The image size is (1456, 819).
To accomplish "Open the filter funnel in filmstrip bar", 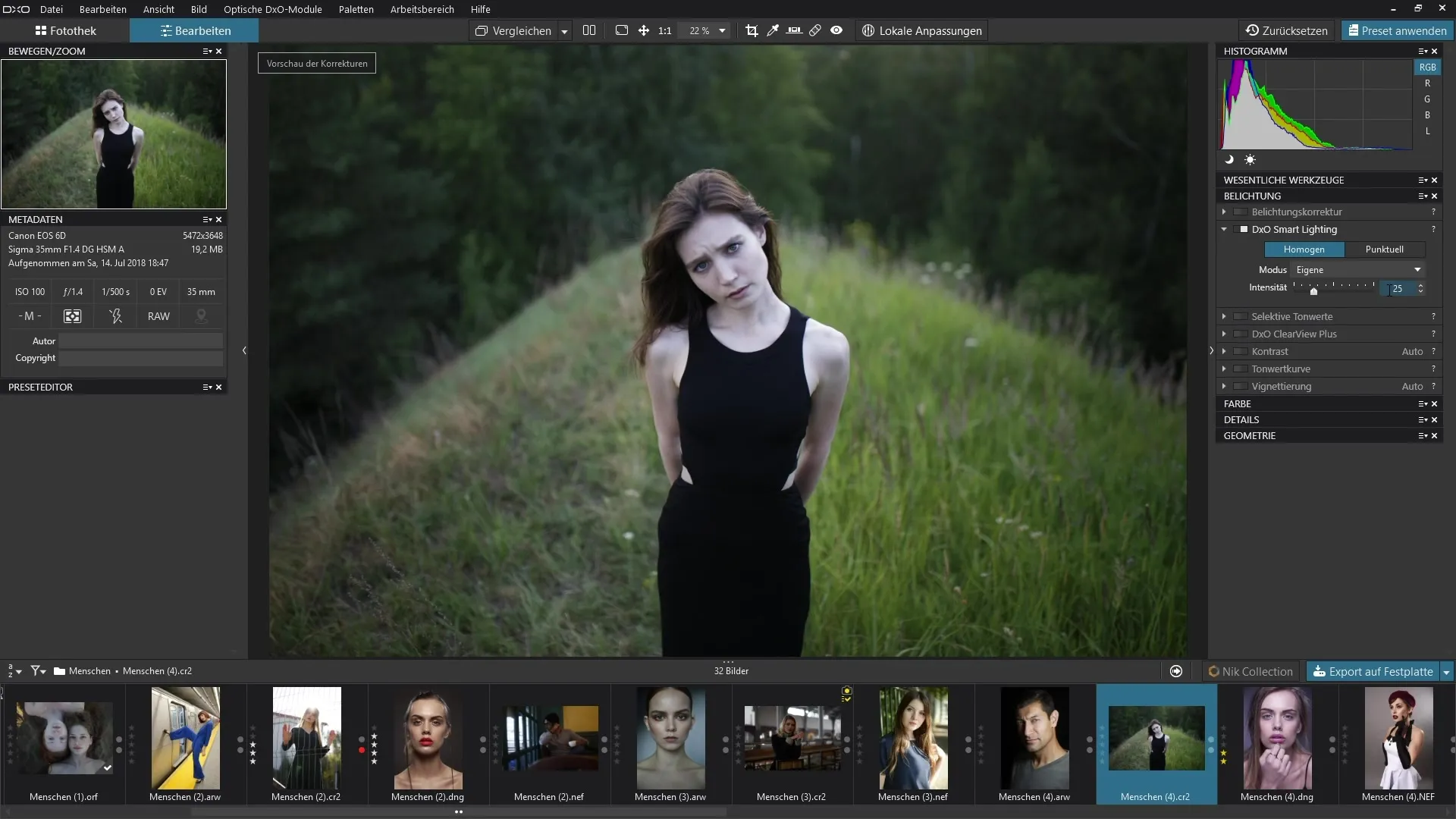I will [38, 671].
